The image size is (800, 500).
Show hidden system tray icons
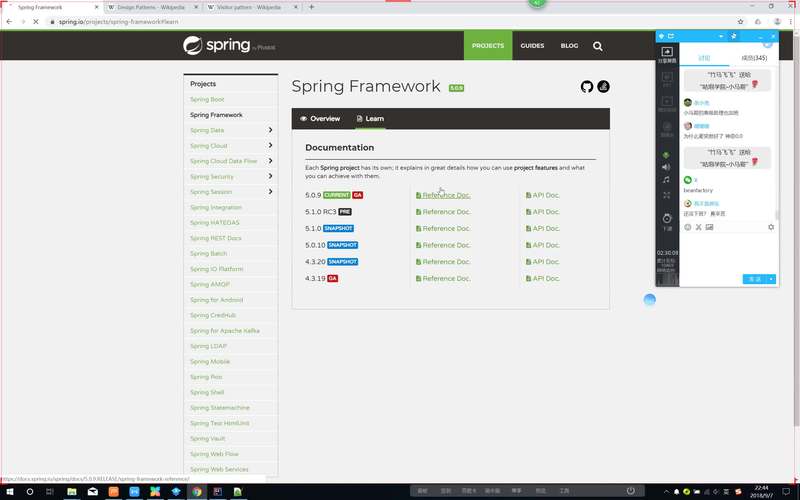[666, 491]
